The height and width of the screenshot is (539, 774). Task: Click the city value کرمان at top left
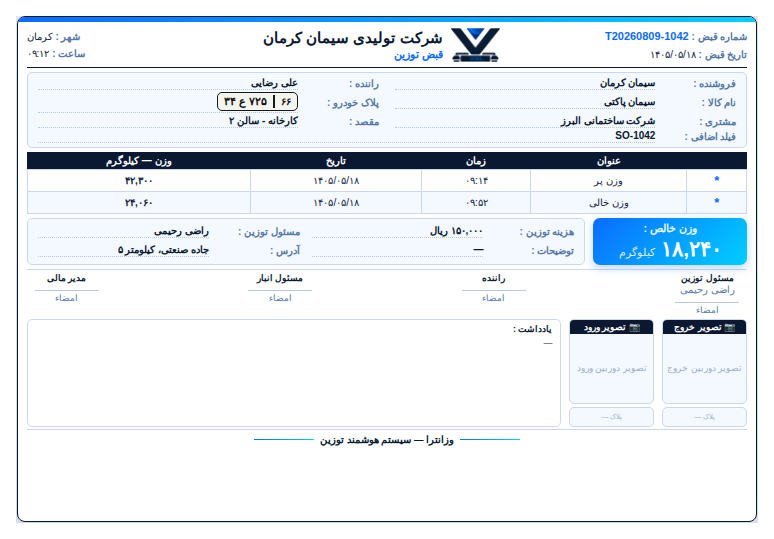(x=39, y=37)
